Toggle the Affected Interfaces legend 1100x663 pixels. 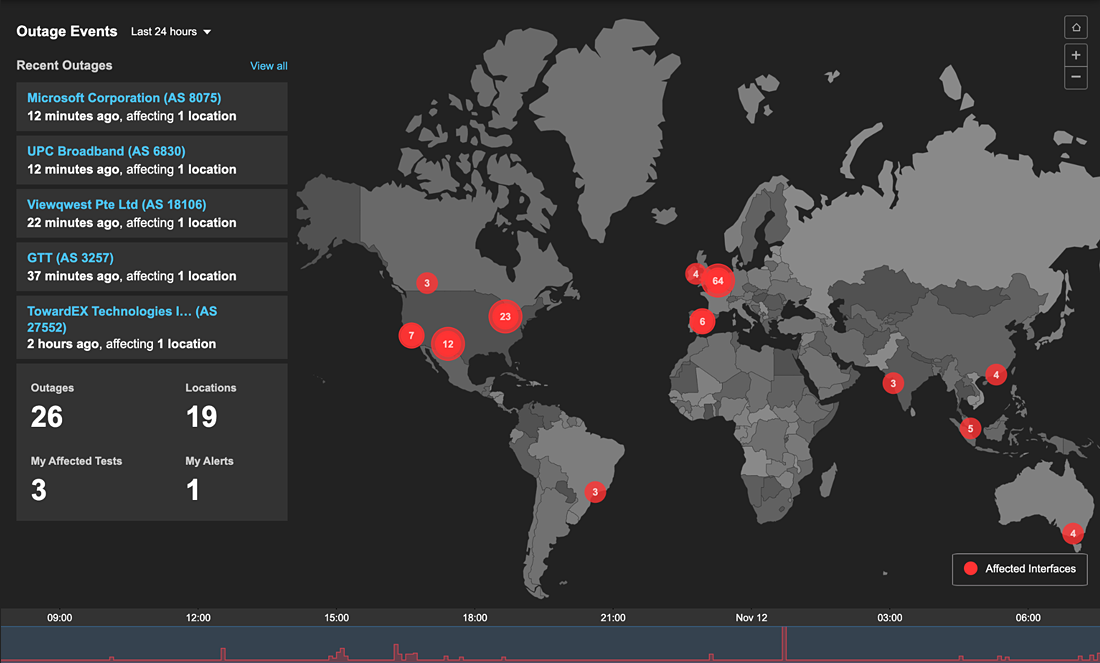[x=1019, y=568]
